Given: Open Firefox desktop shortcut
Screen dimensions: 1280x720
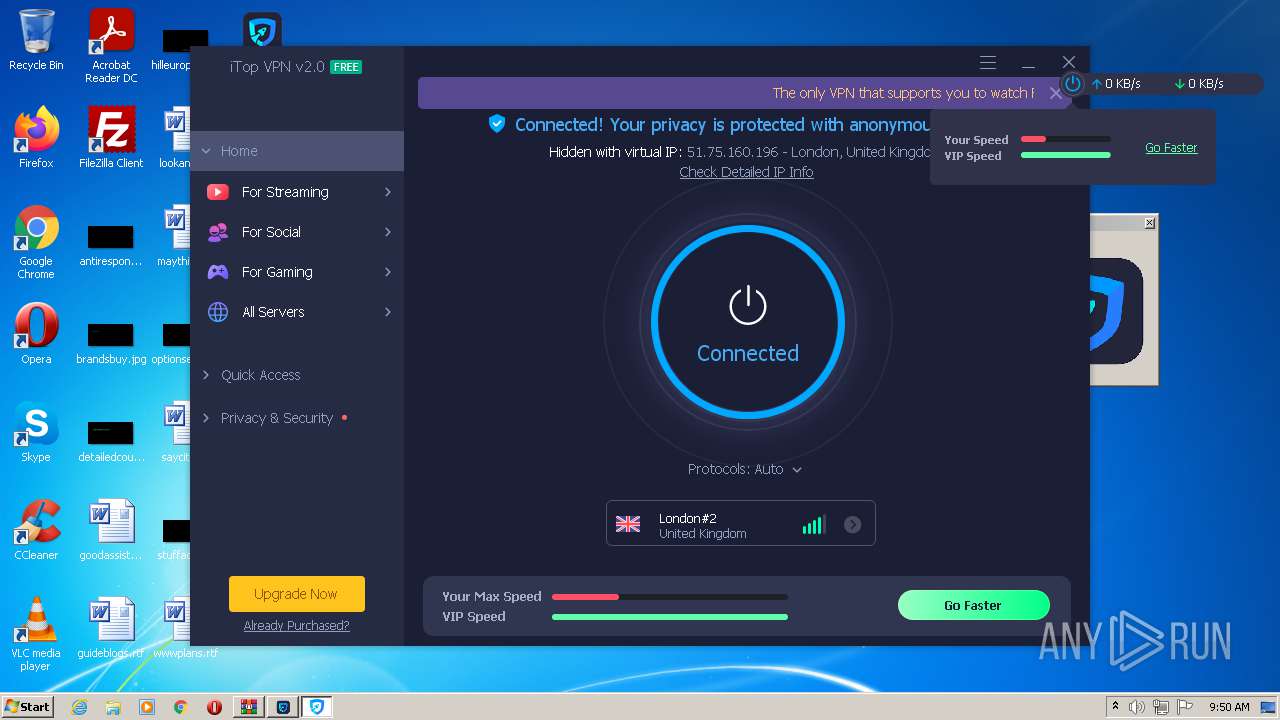Looking at the screenshot, I should 36,138.
